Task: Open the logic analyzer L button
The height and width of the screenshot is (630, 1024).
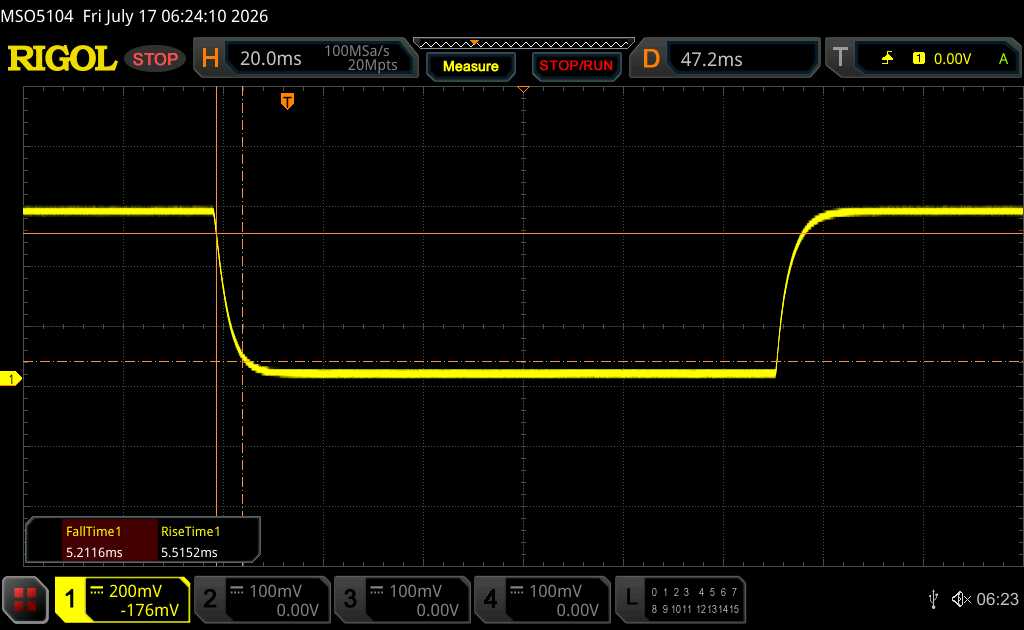Action: coord(631,599)
